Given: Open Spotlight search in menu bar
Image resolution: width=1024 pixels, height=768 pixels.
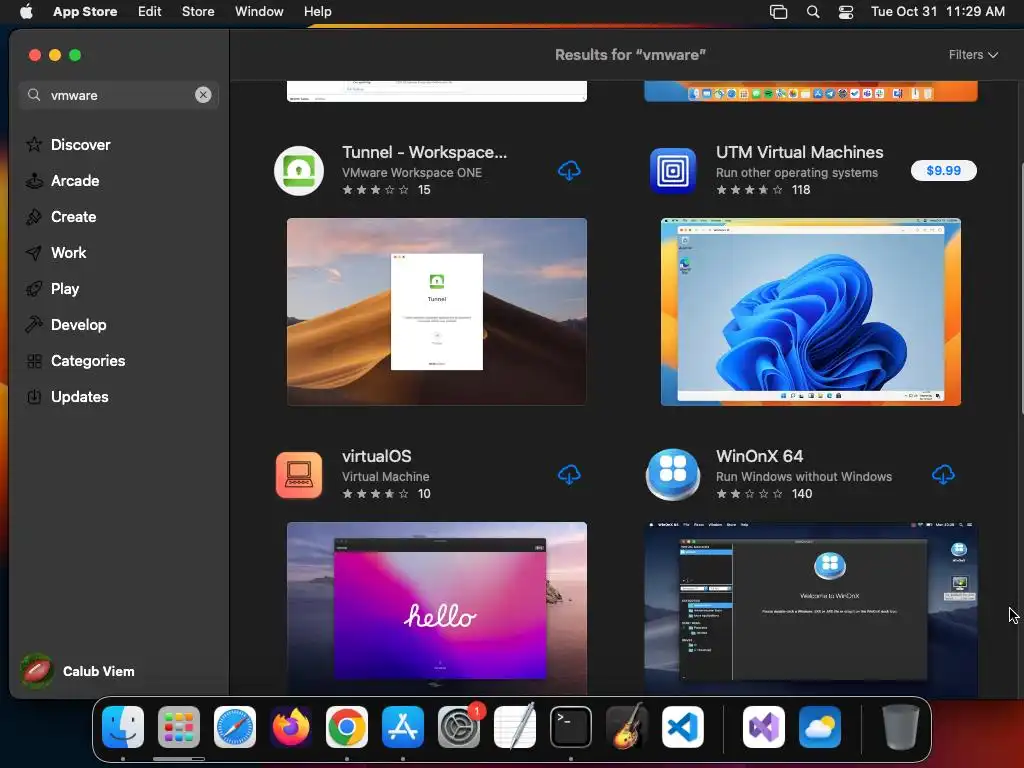Looking at the screenshot, I should point(812,11).
